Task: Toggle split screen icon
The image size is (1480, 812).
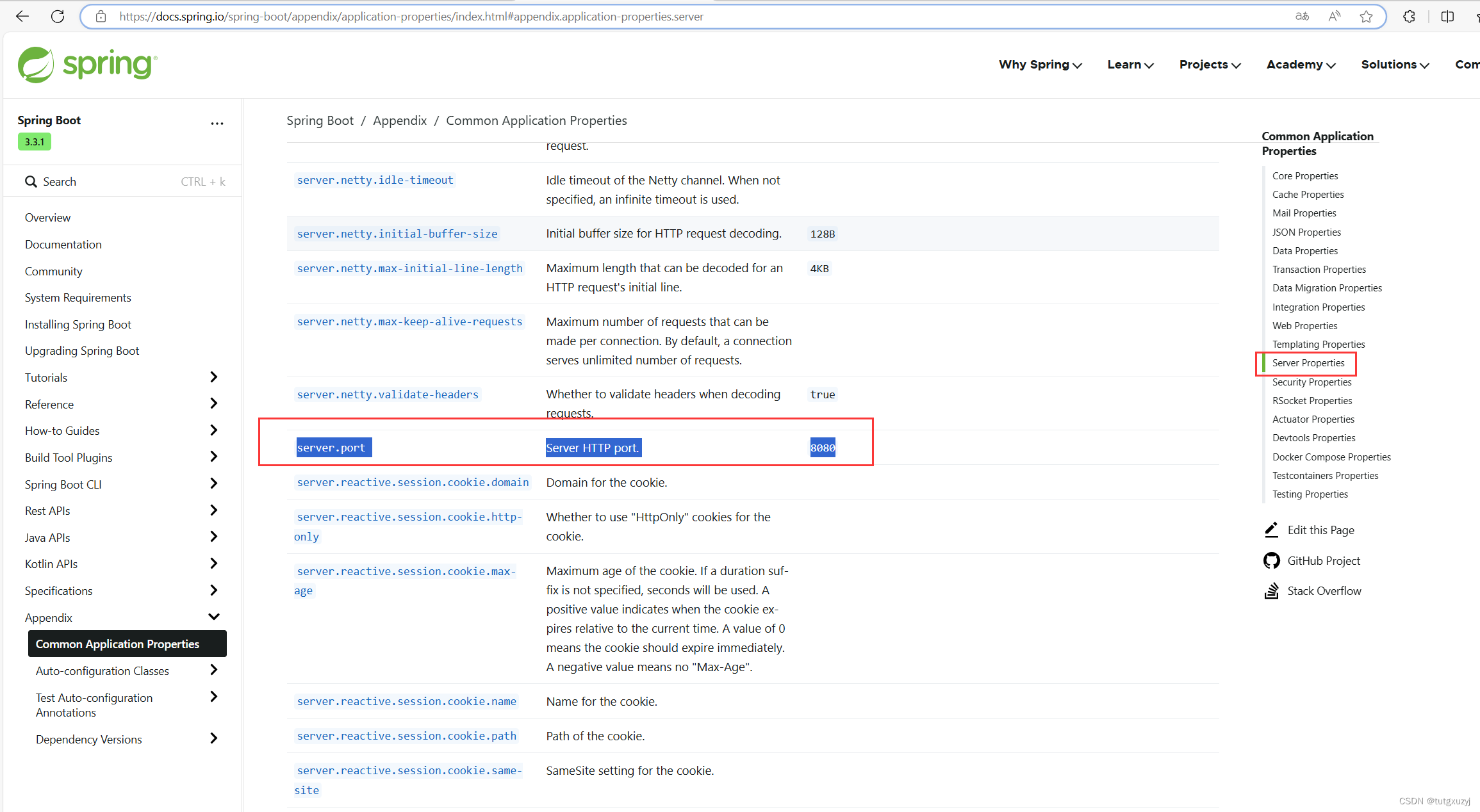Action: (1447, 17)
